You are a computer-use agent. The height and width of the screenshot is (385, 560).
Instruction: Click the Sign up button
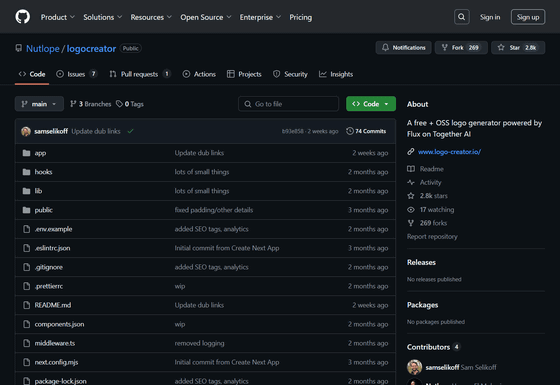[528, 17]
